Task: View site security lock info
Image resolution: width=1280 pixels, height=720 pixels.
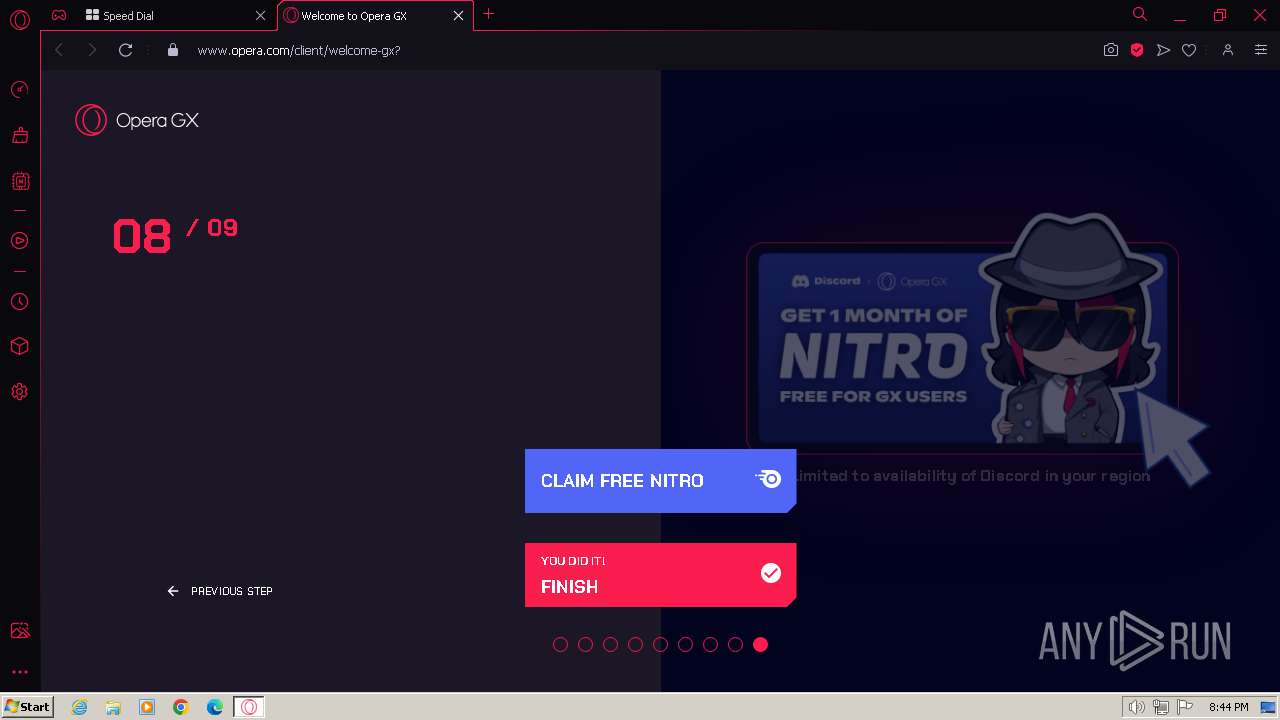Action: pos(173,50)
